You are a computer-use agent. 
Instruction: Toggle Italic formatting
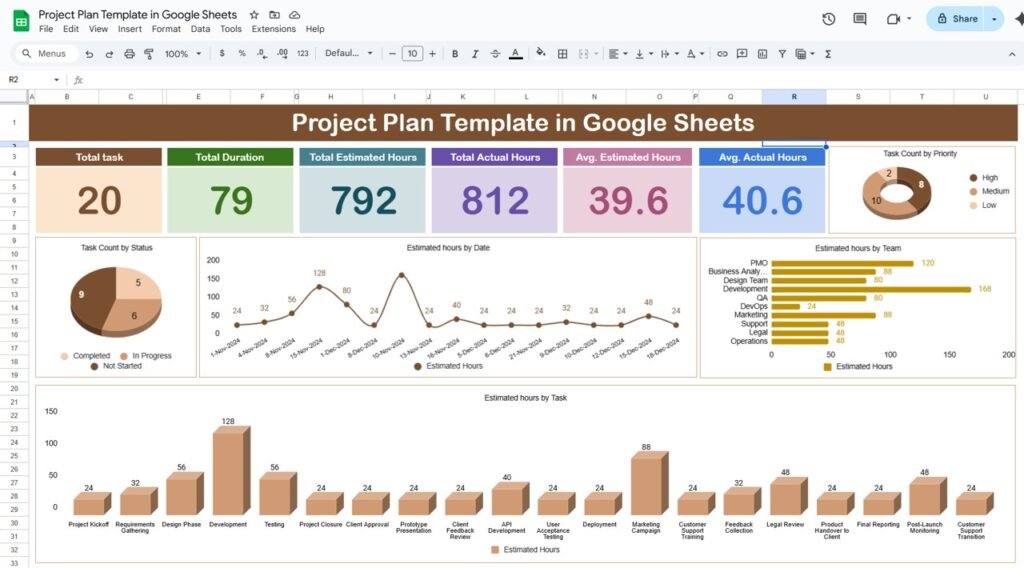(x=475, y=54)
